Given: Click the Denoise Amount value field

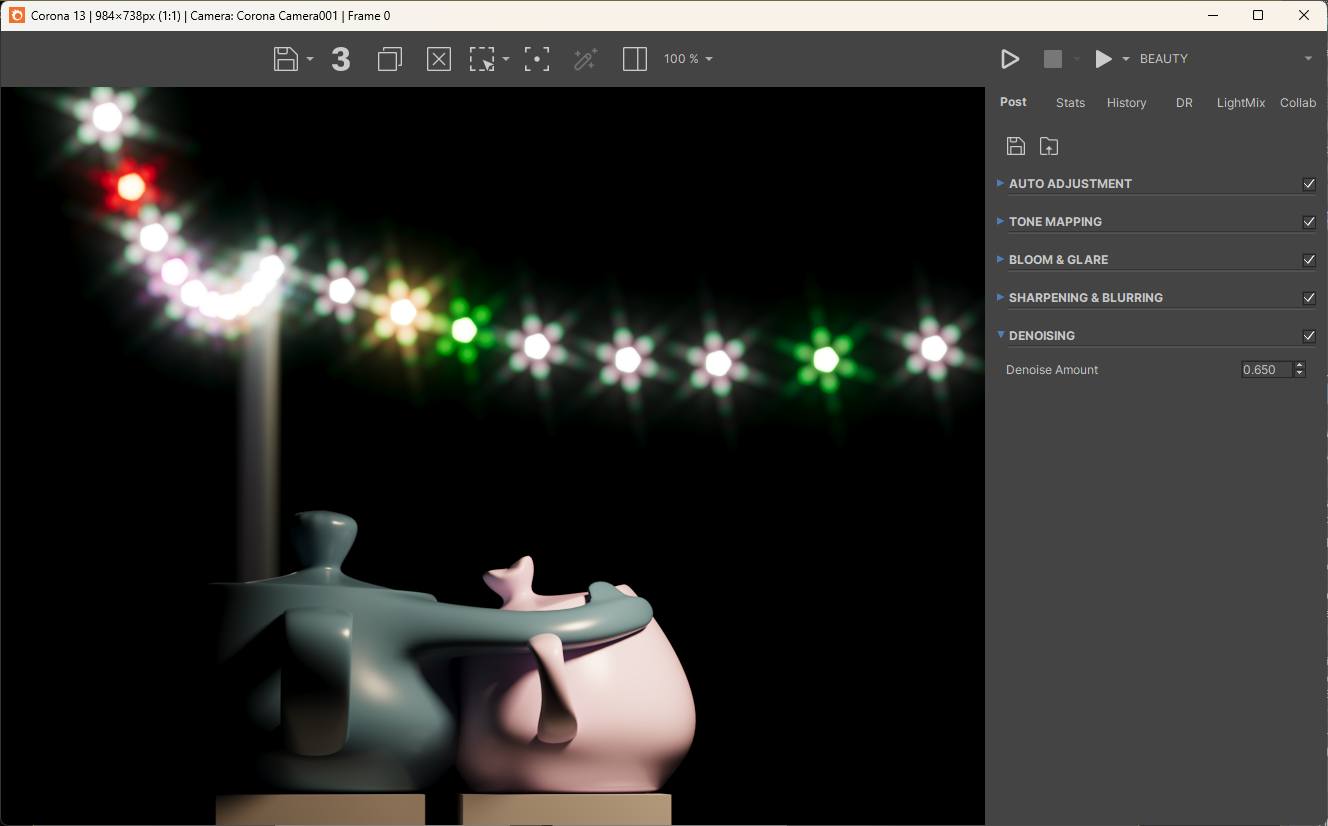Looking at the screenshot, I should tap(1266, 370).
